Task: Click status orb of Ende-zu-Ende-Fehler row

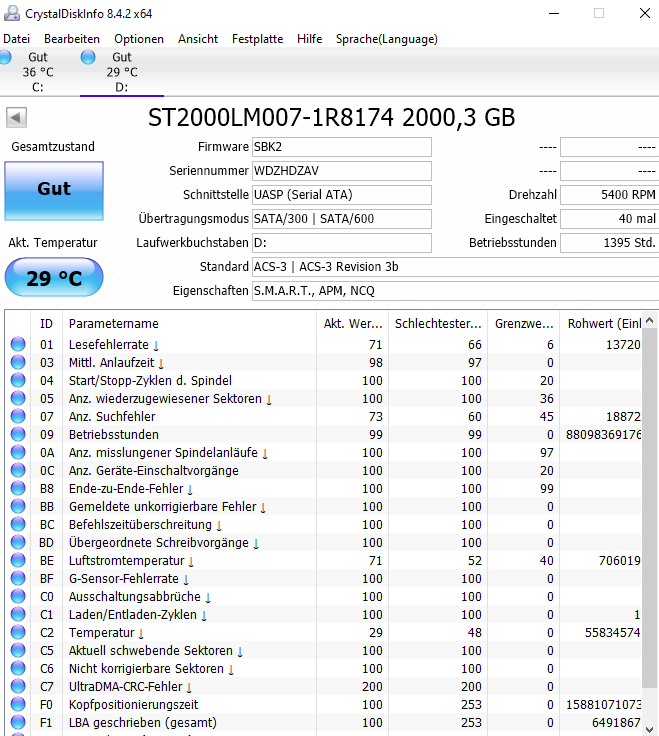Action: pos(18,488)
